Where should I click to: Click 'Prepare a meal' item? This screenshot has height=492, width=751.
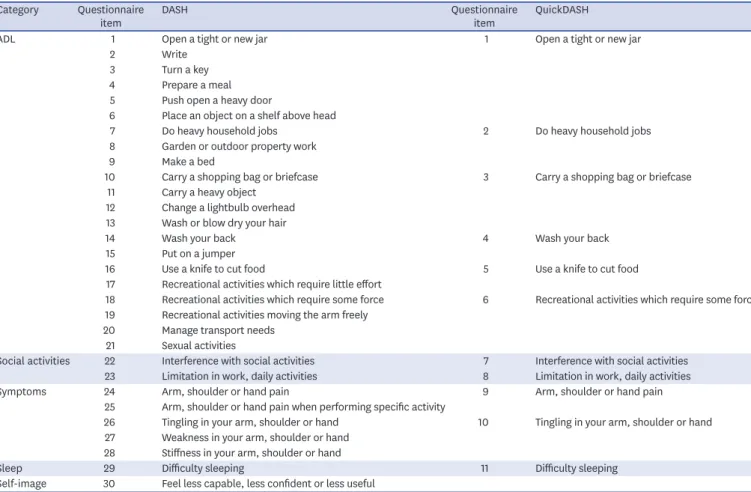[196, 85]
